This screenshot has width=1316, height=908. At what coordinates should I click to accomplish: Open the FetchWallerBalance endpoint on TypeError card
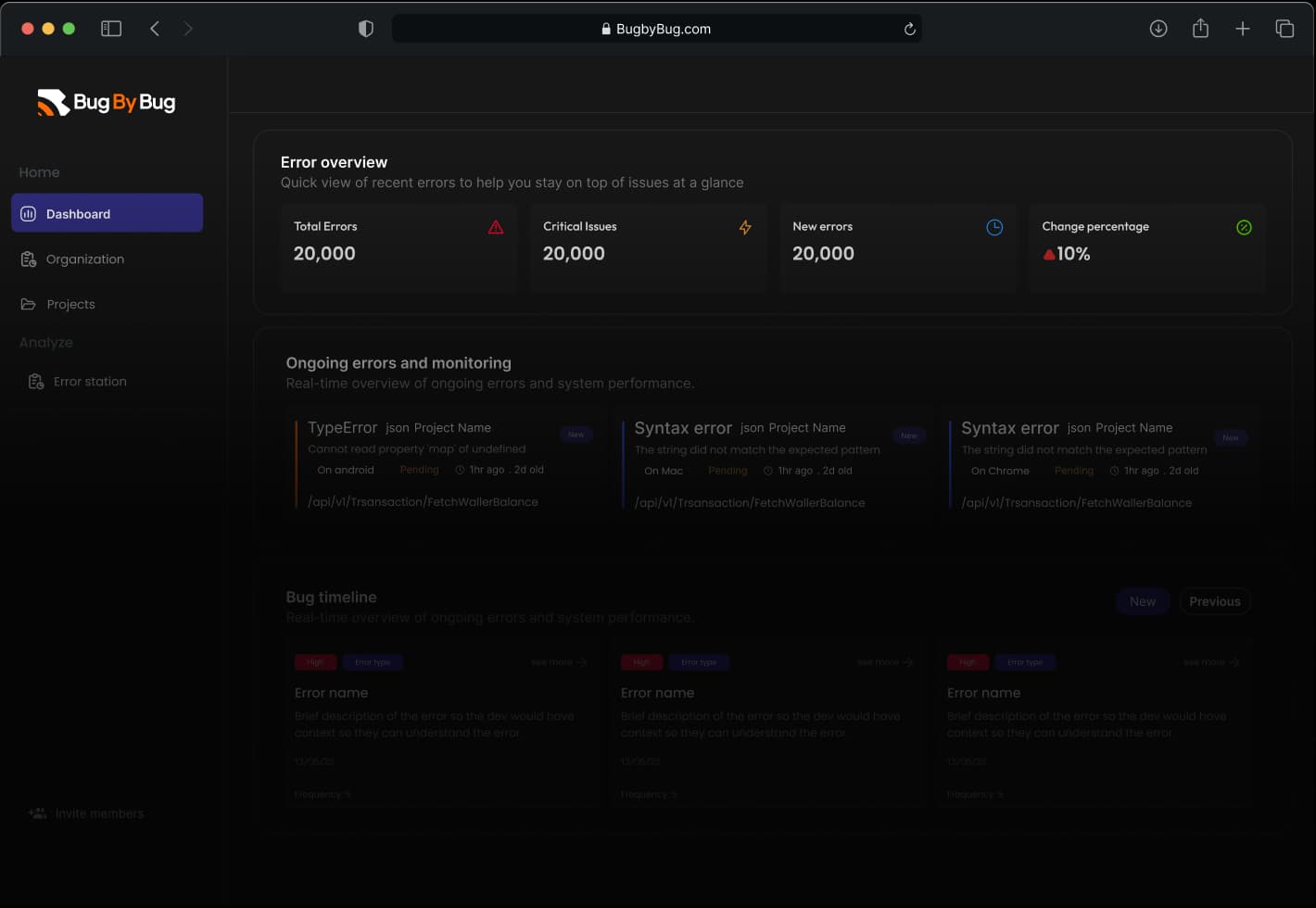tap(423, 501)
